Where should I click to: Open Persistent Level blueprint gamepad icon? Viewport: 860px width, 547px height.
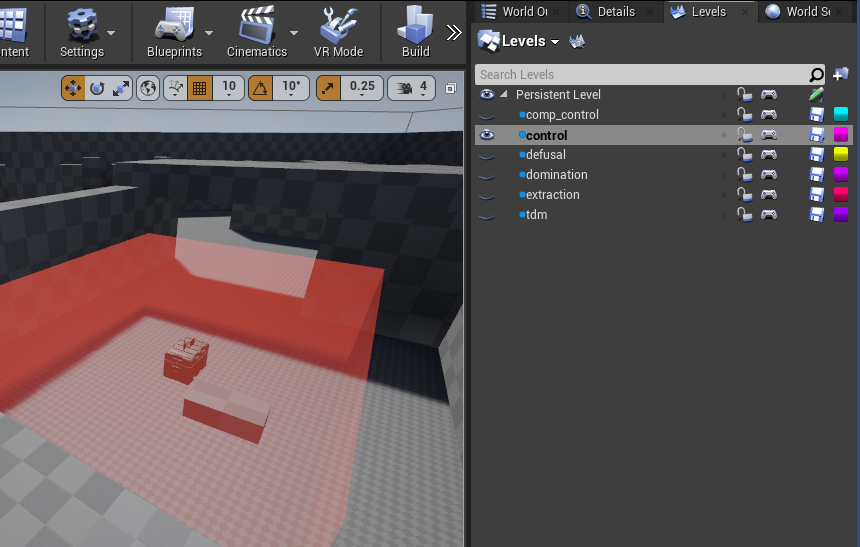tap(769, 94)
